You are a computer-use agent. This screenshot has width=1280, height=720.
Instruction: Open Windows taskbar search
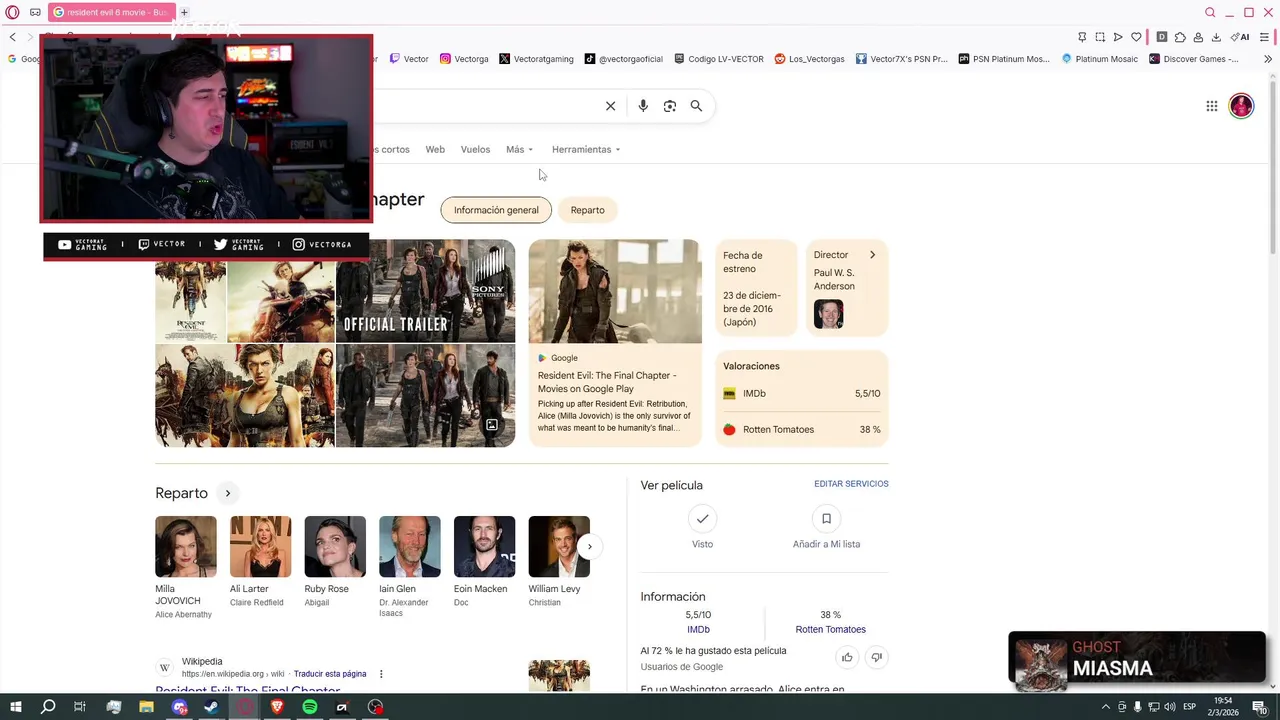(x=48, y=707)
